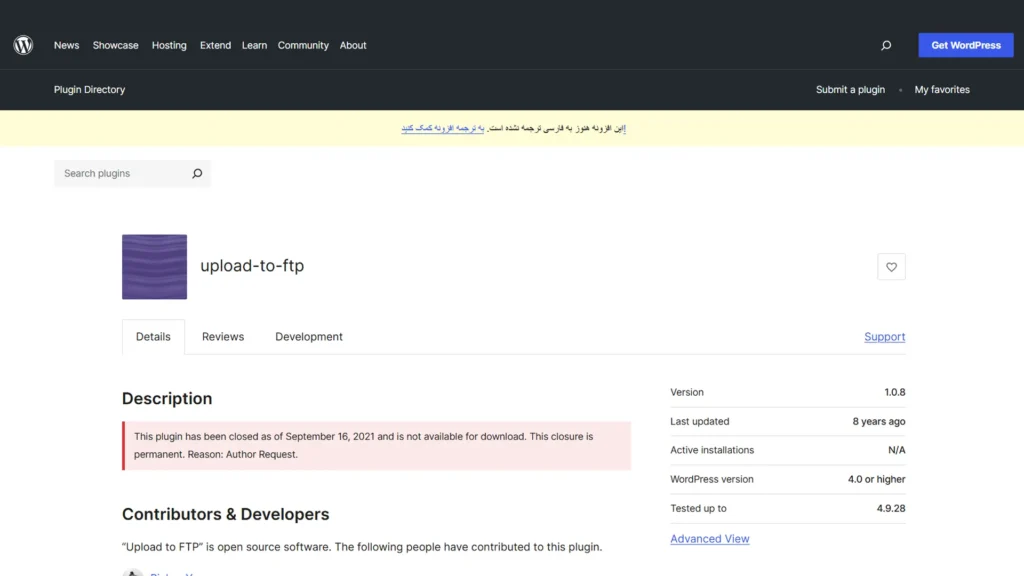Switch to the Development tab
This screenshot has width=1024, height=576.
[309, 337]
